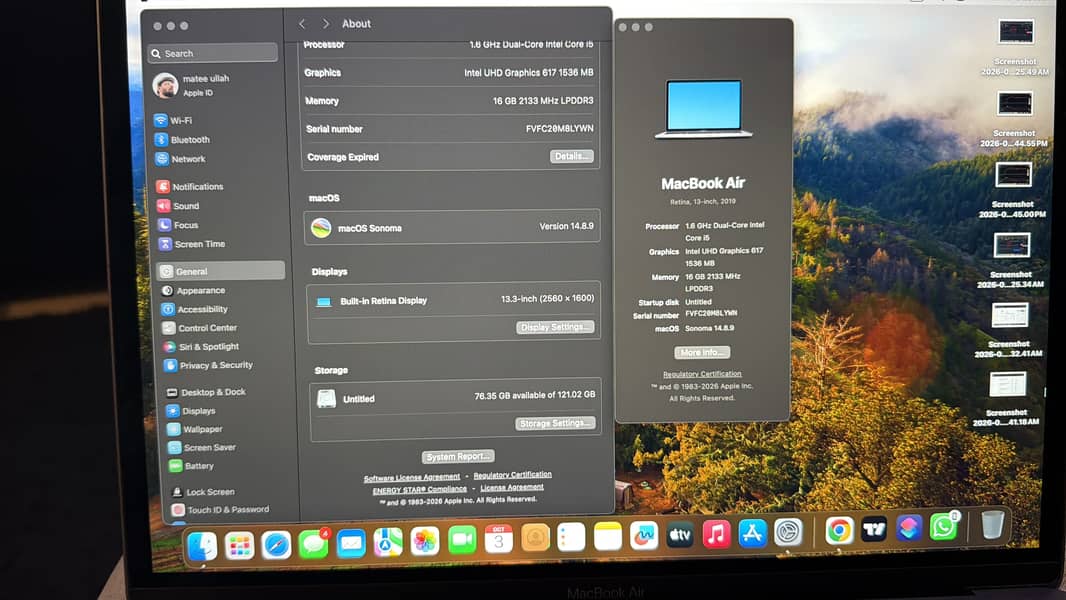
Task: Open License Agreement link next to ENERGY STAR Compliance
Action: pyautogui.click(x=512, y=487)
